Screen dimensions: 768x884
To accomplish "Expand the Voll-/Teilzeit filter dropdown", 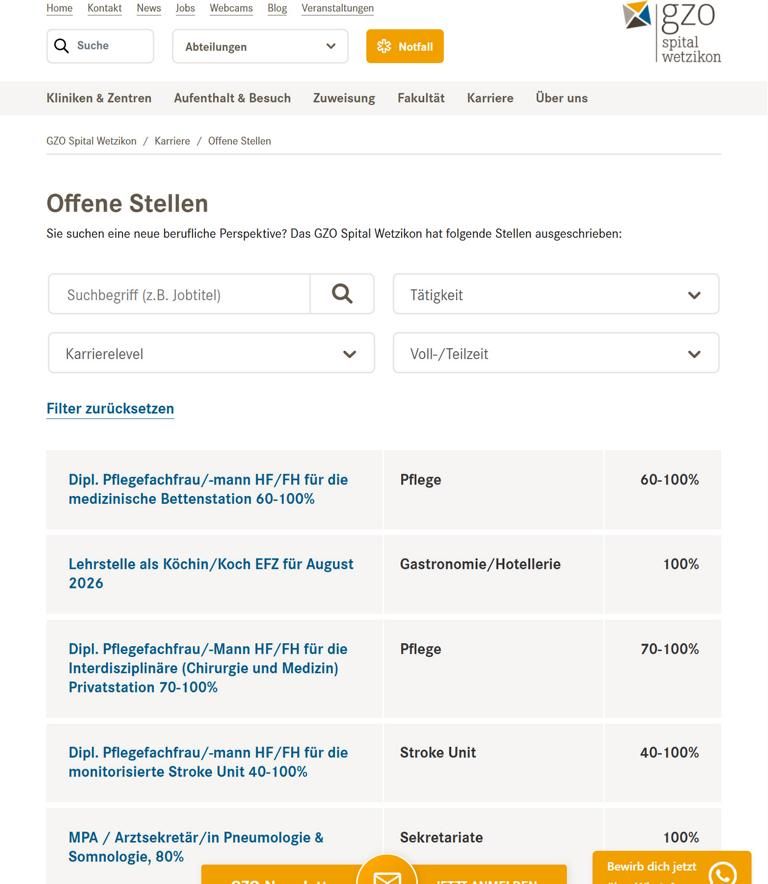I will pos(555,353).
